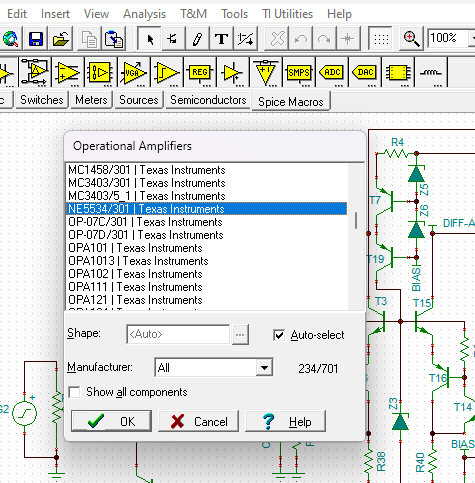The width and height of the screenshot is (475, 483).
Task: Click the hide/reconnect wire tool icon
Action: (246, 39)
